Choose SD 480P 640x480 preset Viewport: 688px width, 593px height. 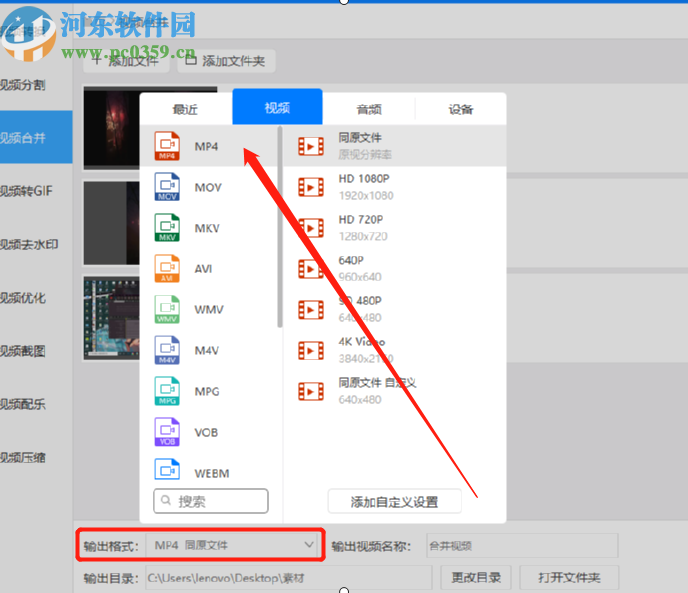(x=395, y=309)
